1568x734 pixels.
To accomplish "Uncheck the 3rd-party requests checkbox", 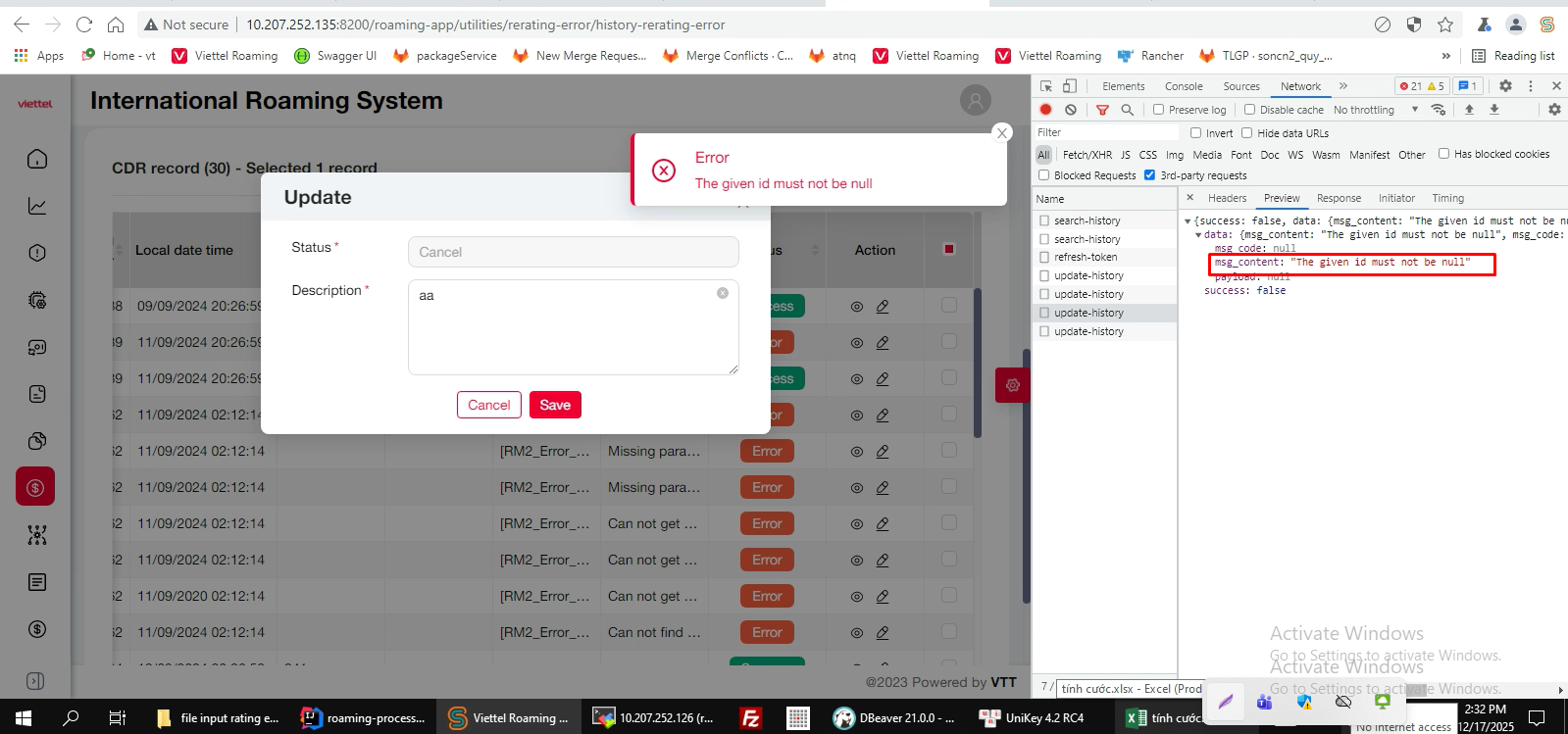I will coord(1149,175).
